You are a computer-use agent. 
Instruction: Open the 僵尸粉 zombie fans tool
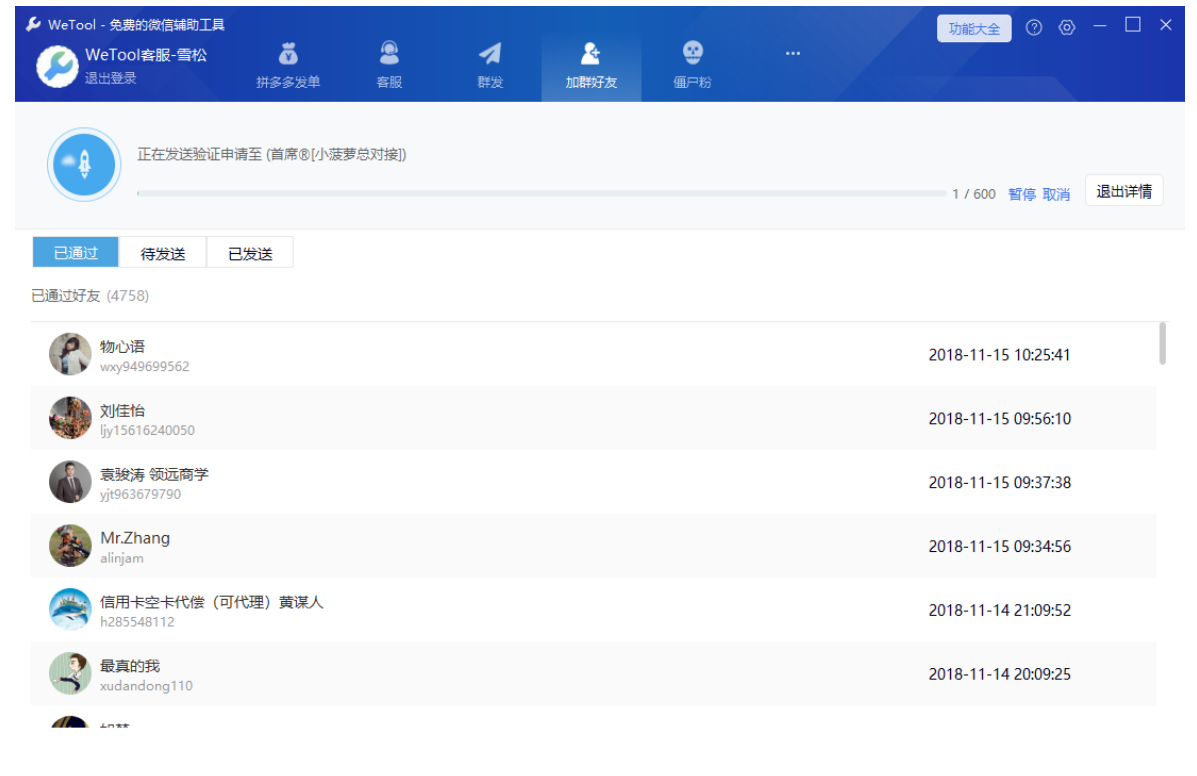(692, 66)
